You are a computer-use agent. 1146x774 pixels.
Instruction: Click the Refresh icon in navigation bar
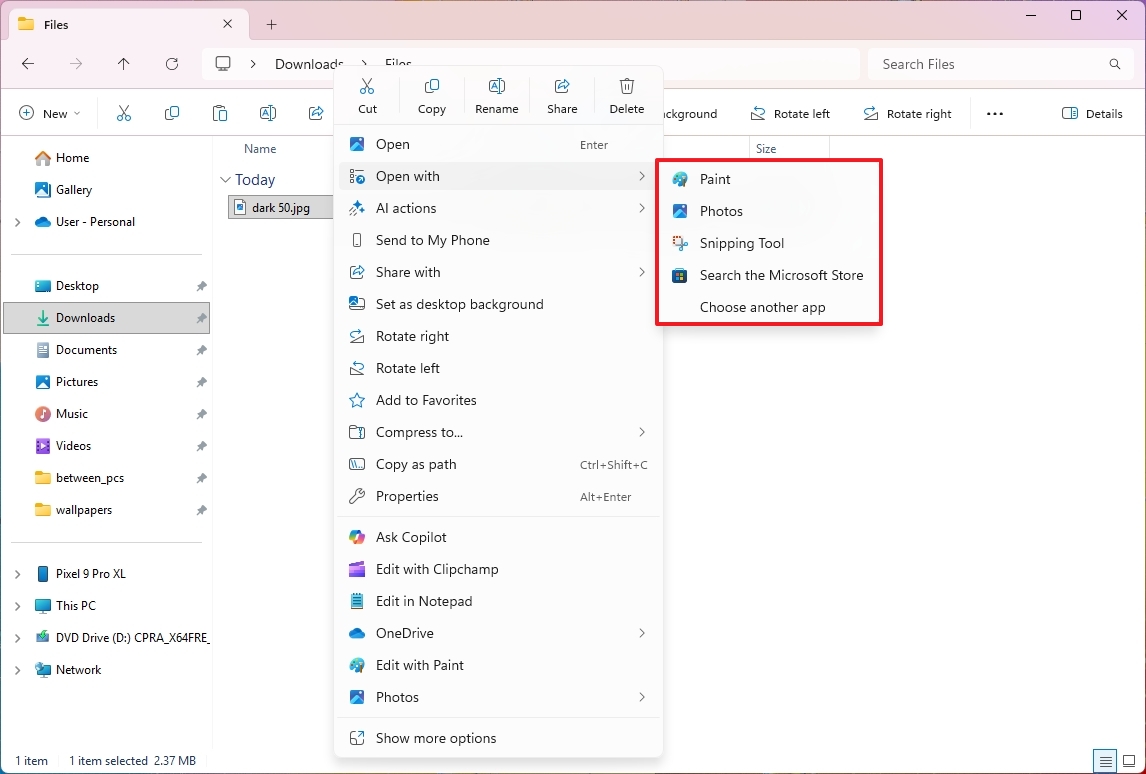(x=172, y=64)
